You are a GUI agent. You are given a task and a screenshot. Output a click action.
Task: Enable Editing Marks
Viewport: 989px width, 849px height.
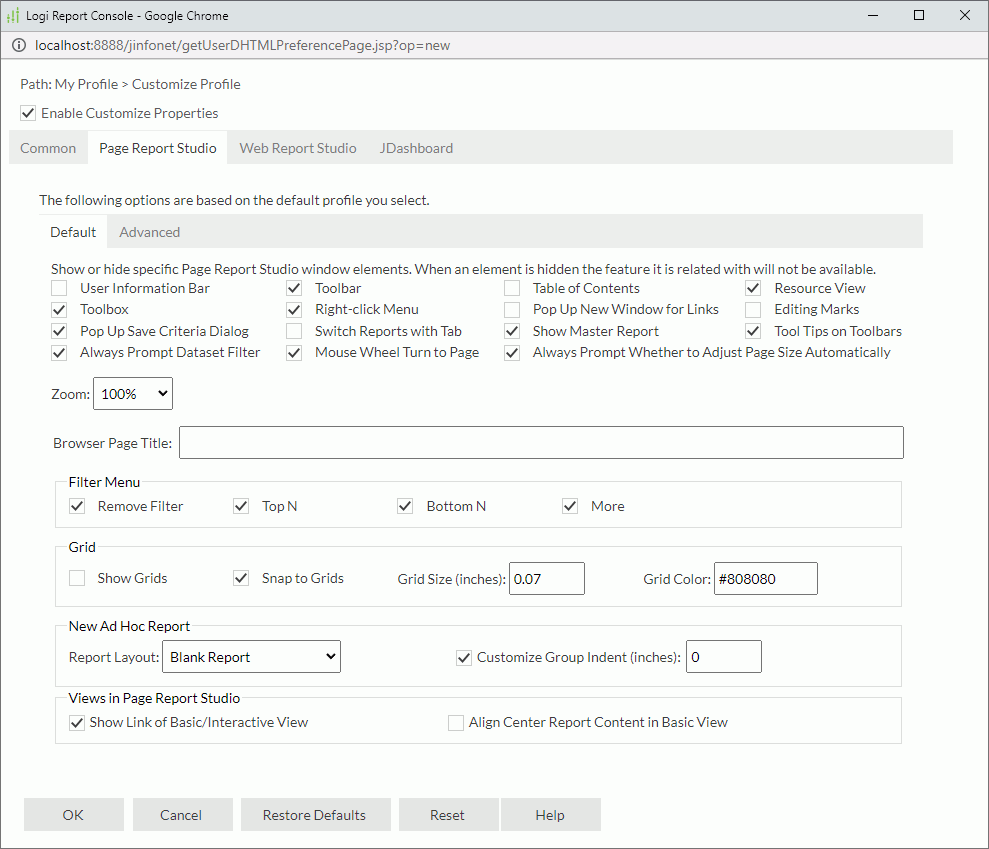[x=752, y=309]
